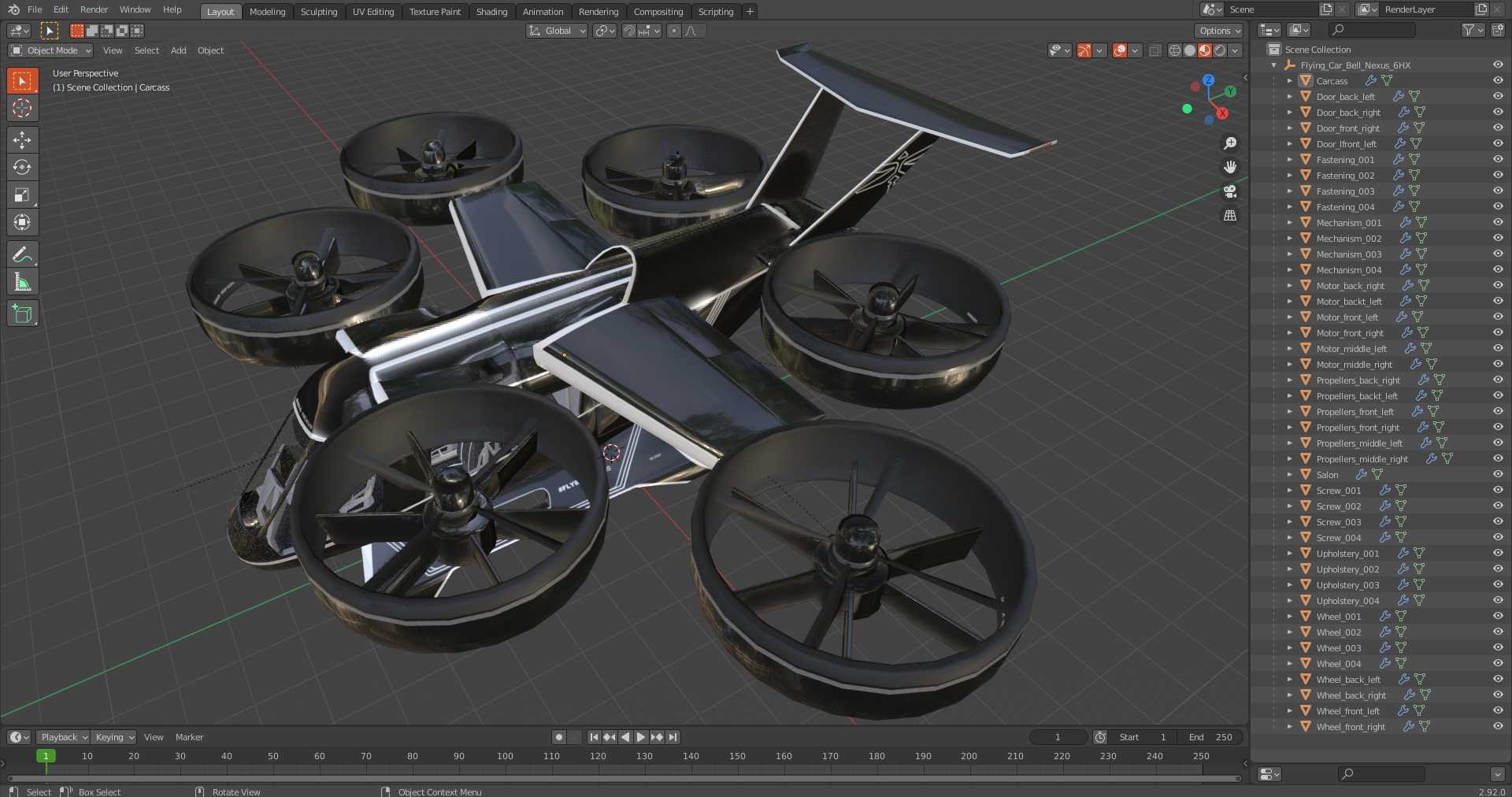Click the Pan view hand icon
The image size is (1512, 797).
tap(1230, 167)
